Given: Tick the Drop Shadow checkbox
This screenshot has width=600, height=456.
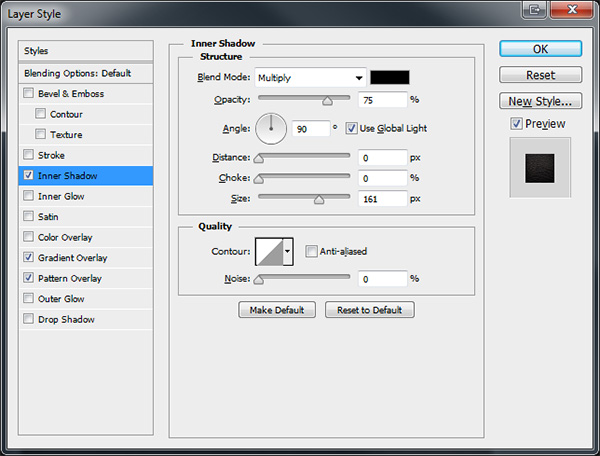Looking at the screenshot, I should [28, 319].
